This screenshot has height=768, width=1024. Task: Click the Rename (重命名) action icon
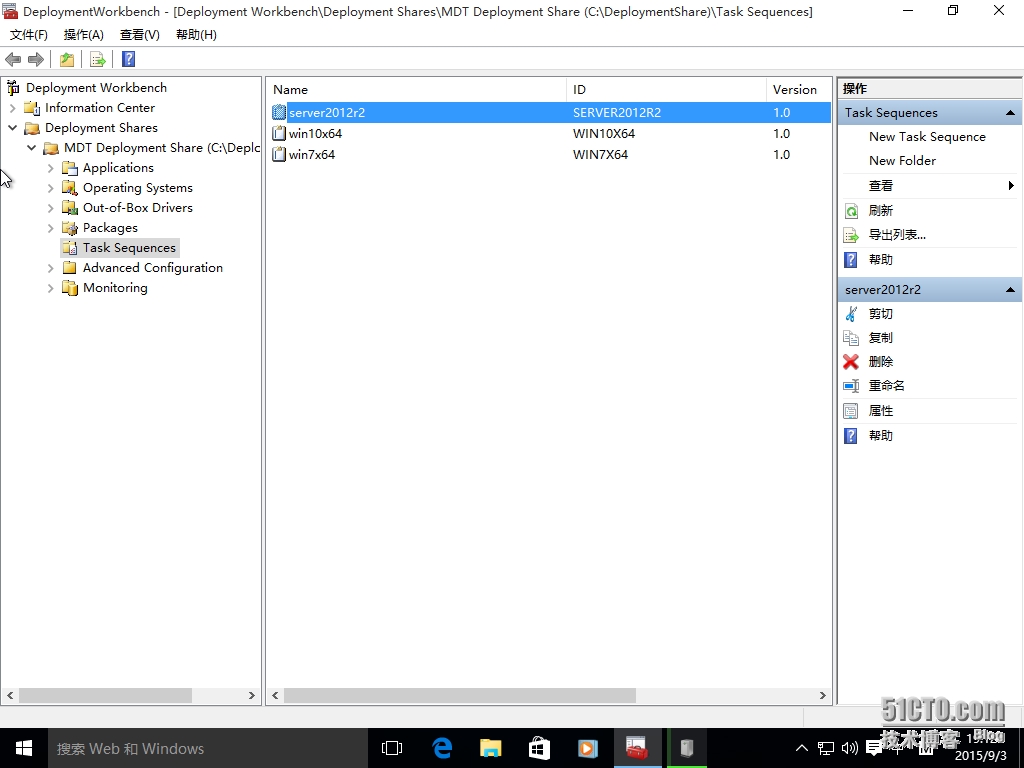pos(851,386)
